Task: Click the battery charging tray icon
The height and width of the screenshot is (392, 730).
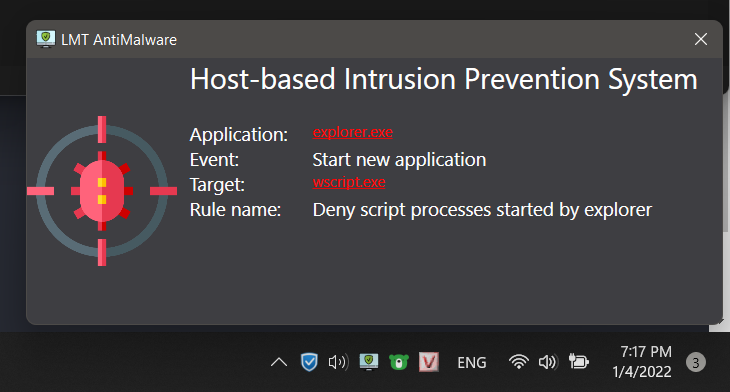Action: (x=579, y=361)
